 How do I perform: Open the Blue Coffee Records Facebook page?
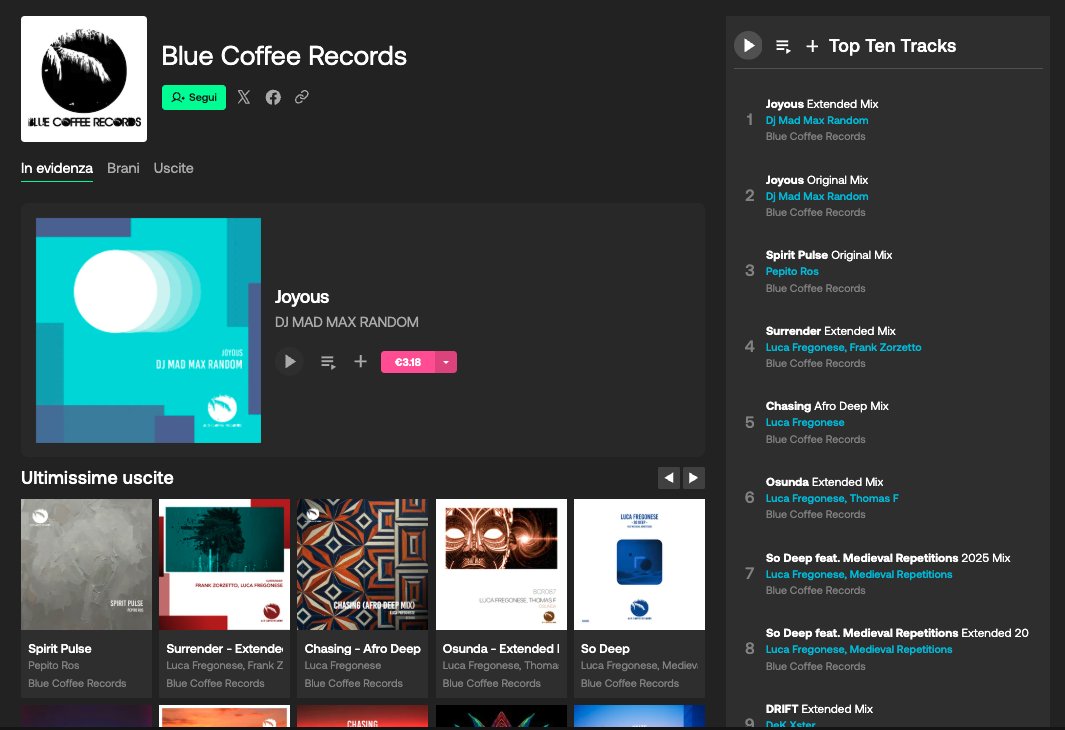pos(273,97)
